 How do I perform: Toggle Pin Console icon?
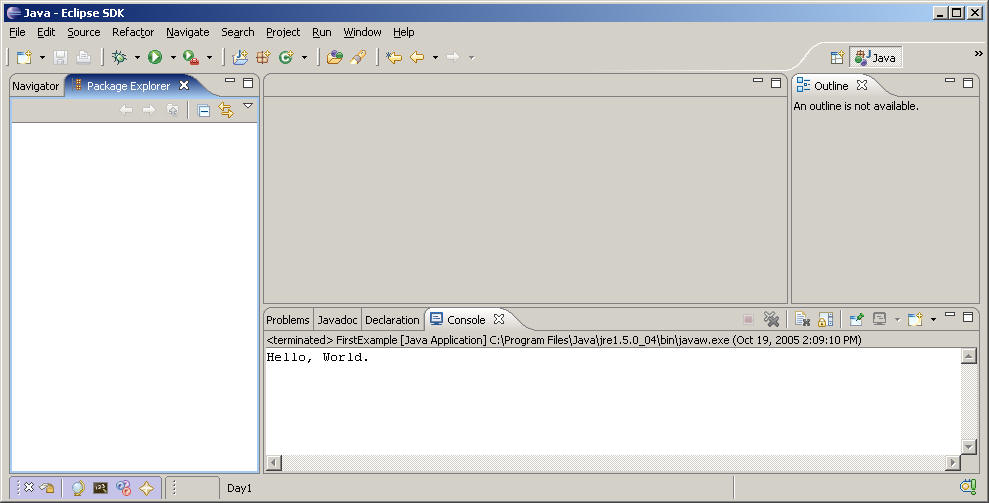point(856,319)
